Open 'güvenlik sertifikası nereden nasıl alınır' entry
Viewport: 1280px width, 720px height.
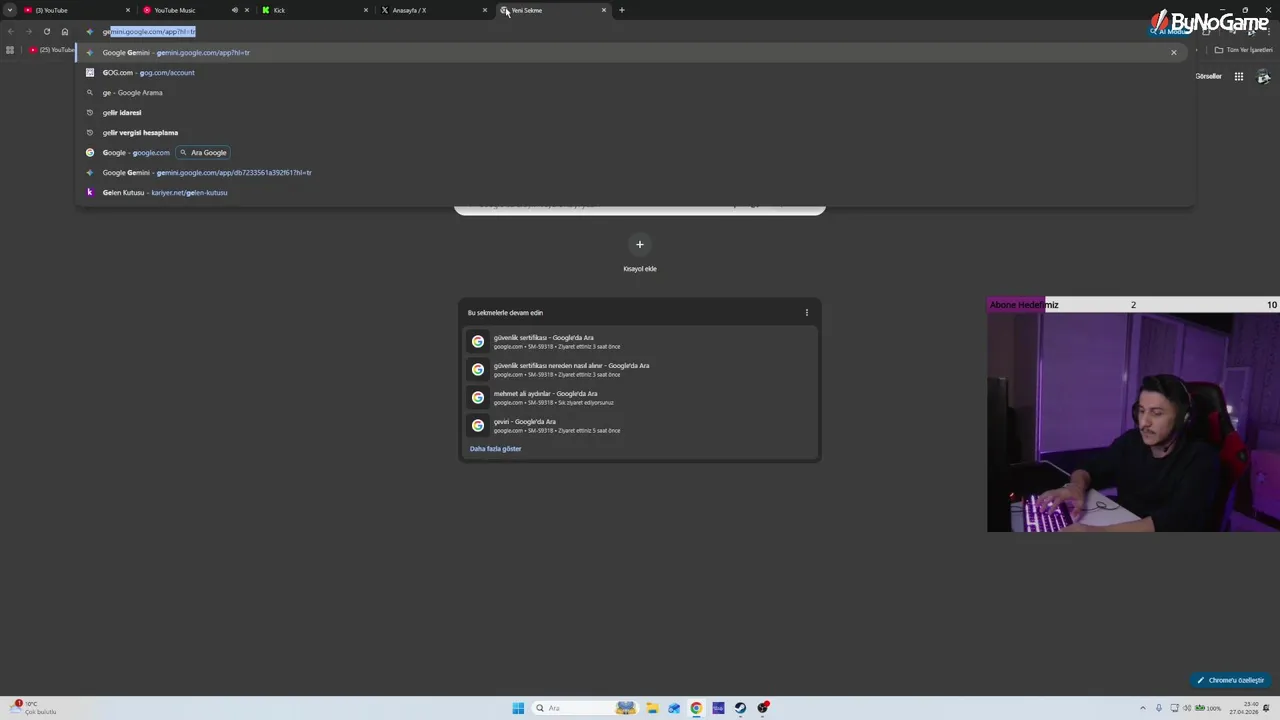640,369
